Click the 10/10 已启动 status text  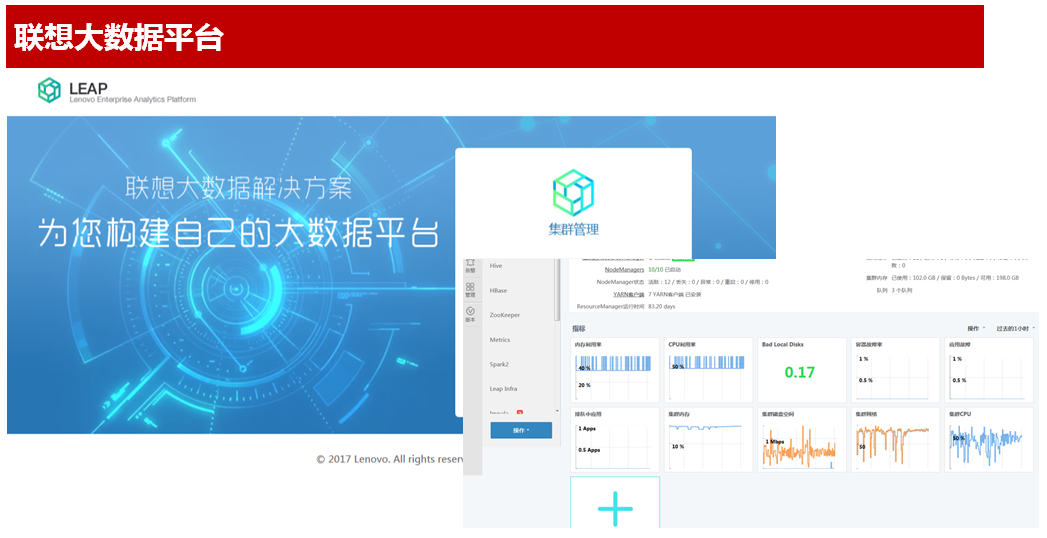(x=664, y=270)
